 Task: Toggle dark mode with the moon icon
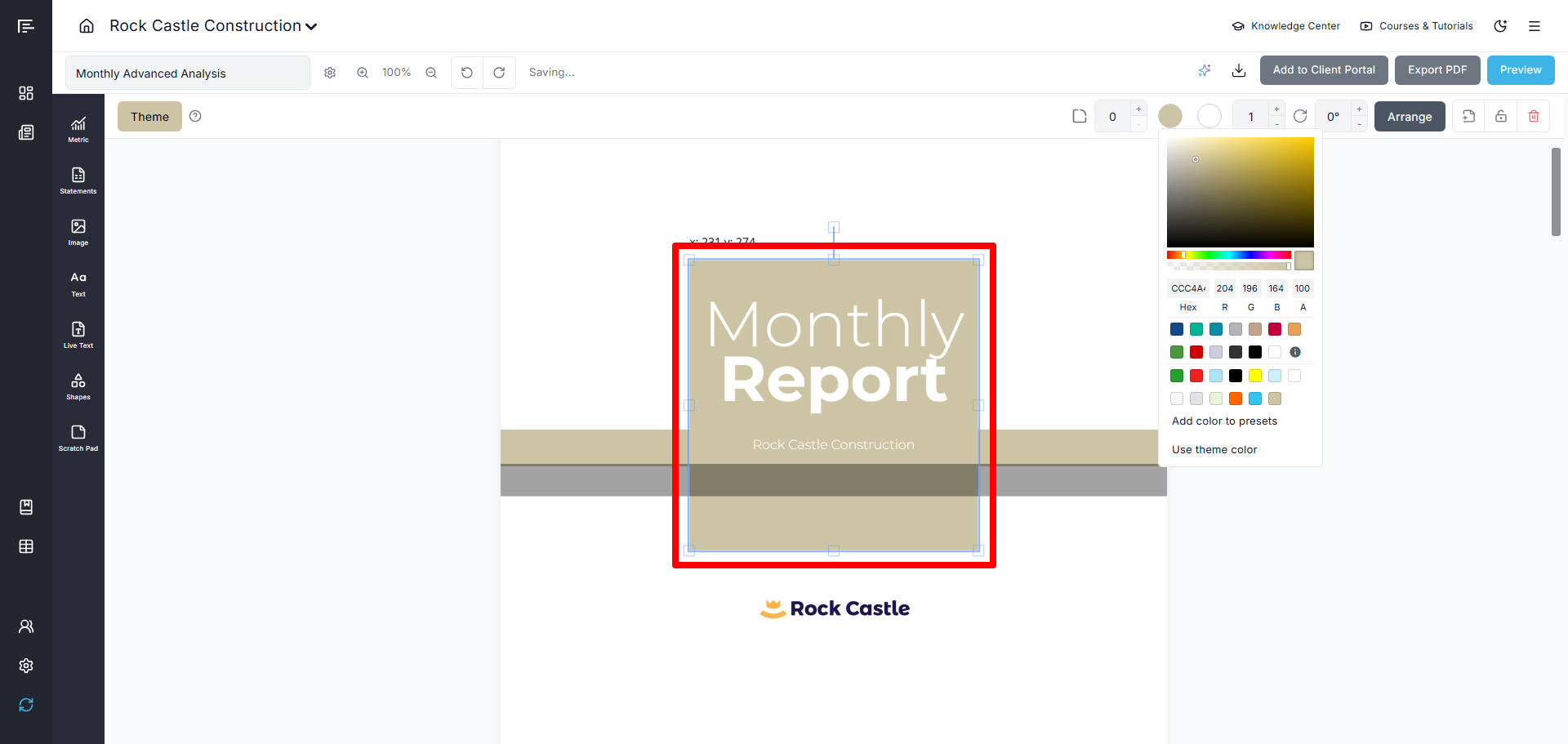(x=1500, y=26)
